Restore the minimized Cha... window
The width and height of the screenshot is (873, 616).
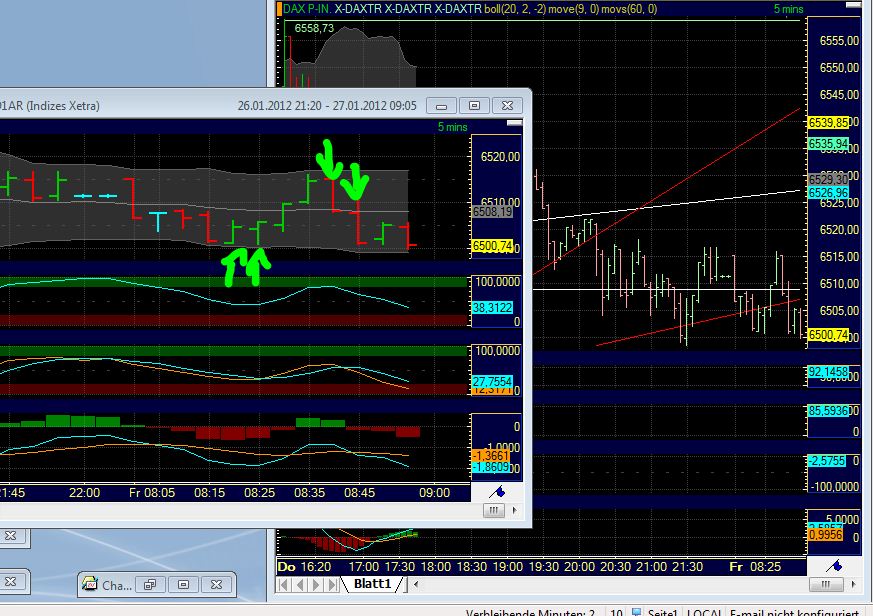point(150,584)
